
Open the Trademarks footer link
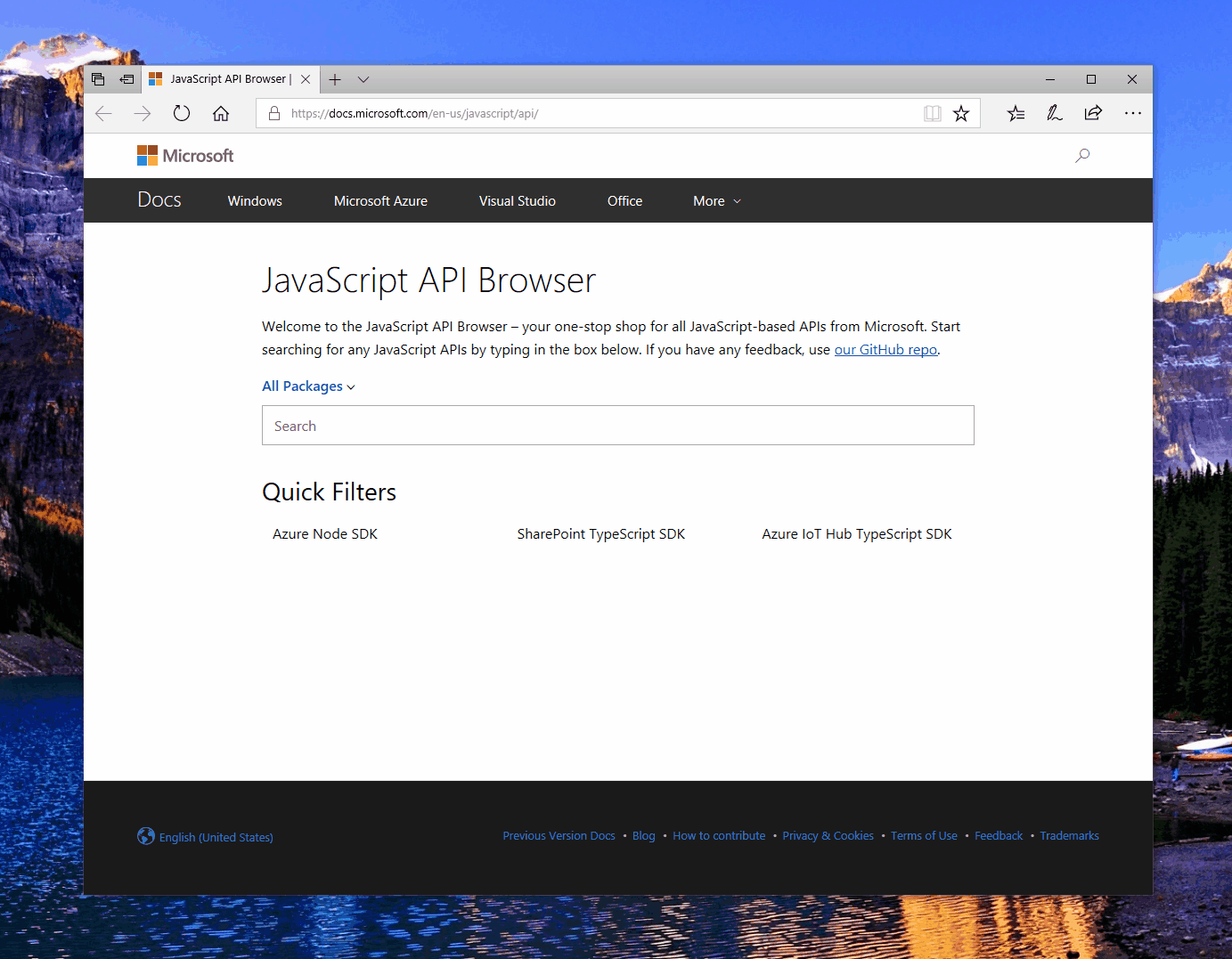(x=1069, y=836)
